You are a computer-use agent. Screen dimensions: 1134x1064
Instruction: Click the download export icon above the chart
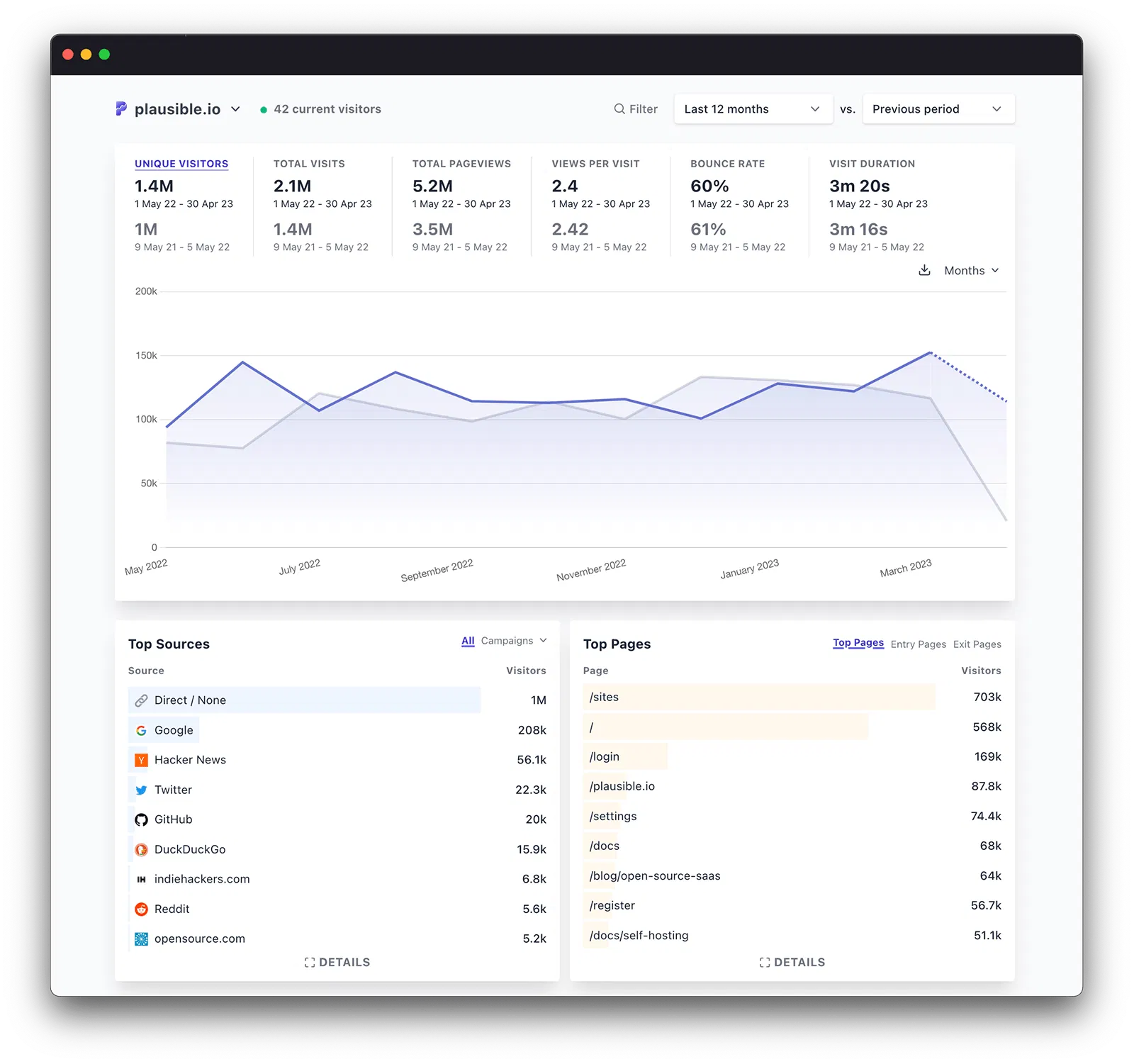pyautogui.click(x=924, y=270)
